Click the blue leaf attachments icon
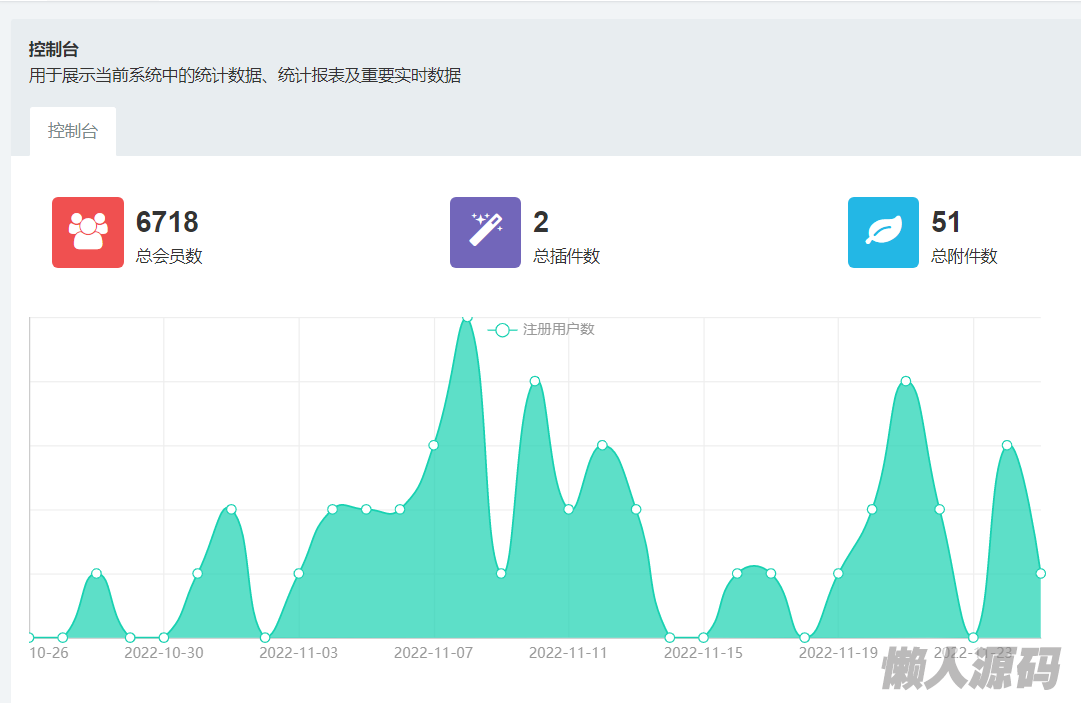The height and width of the screenshot is (703, 1081). pyautogui.click(x=883, y=232)
